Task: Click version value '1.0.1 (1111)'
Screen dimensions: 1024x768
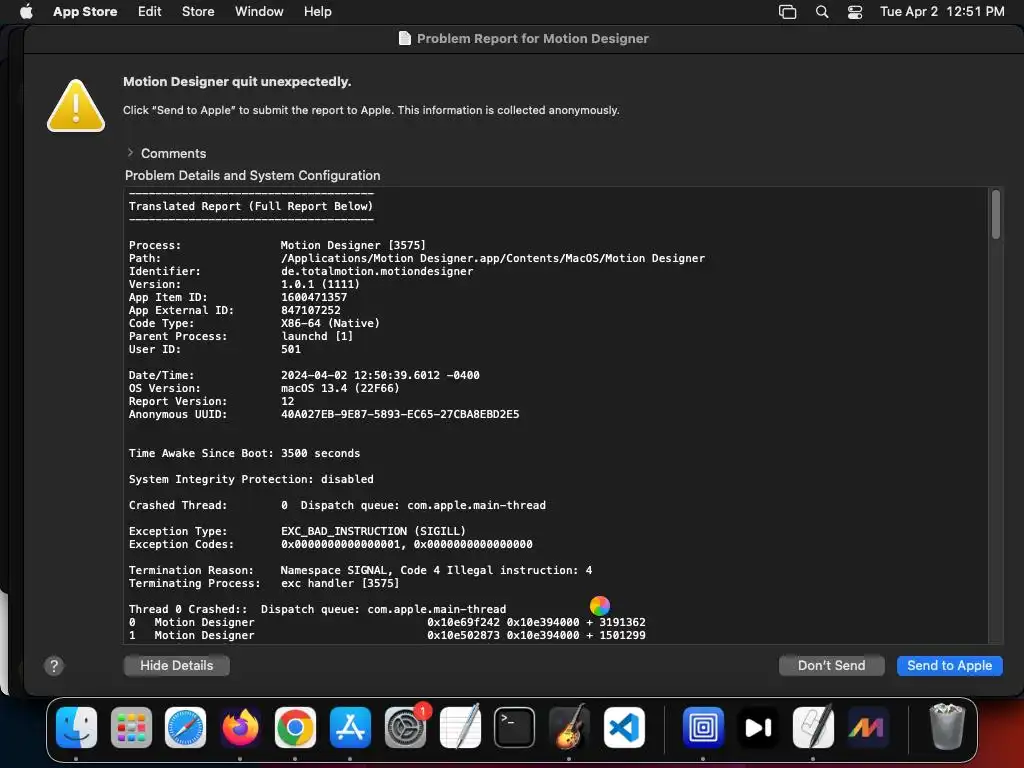Action: (320, 284)
